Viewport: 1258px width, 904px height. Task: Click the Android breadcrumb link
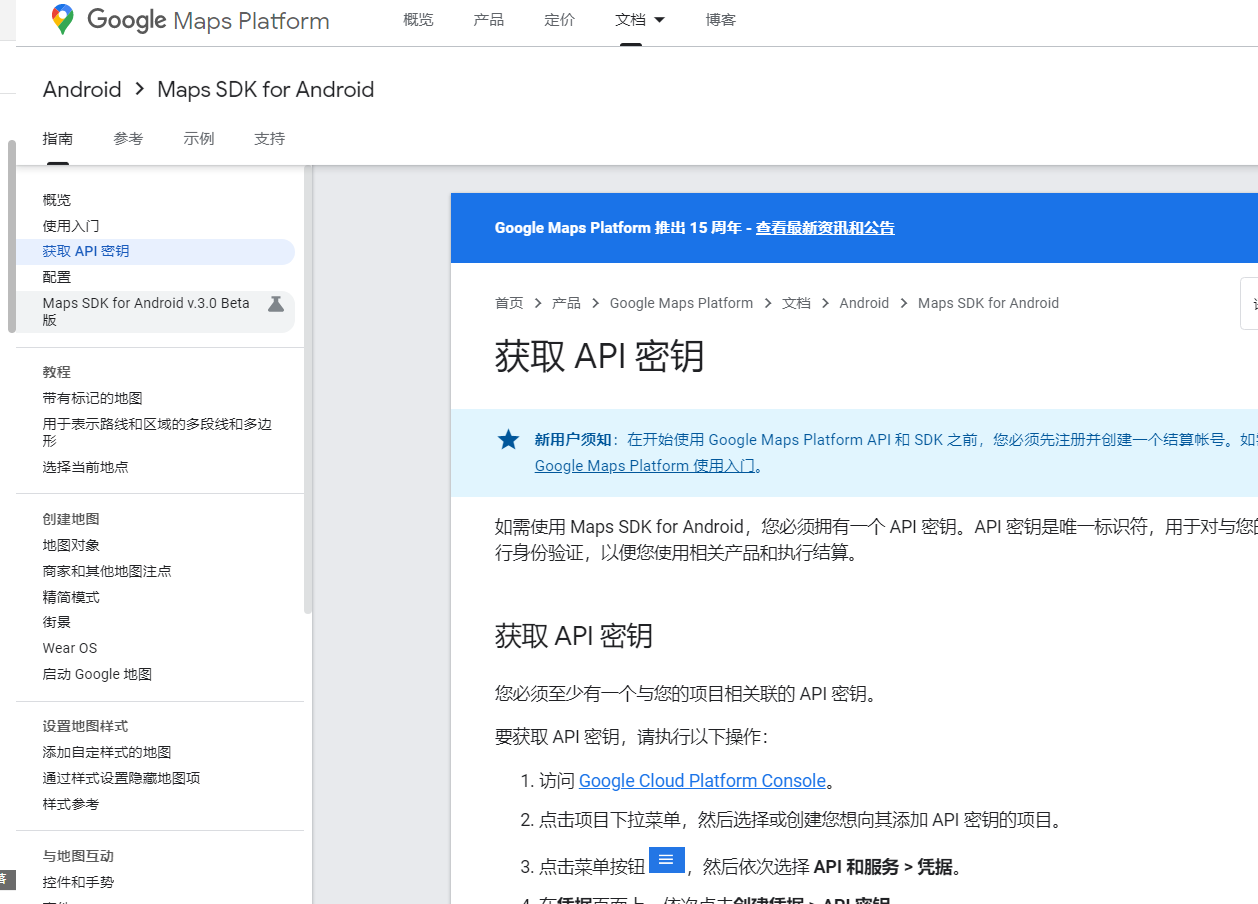click(864, 303)
